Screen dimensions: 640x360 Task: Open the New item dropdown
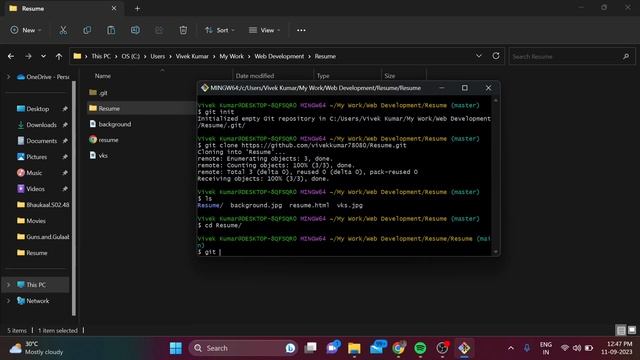[26, 30]
